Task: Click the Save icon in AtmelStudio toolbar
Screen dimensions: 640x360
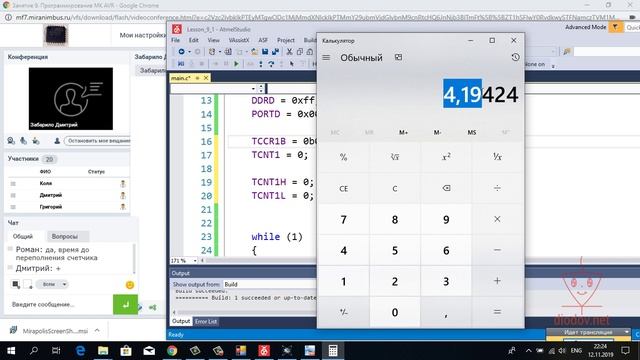Action: 265,51
